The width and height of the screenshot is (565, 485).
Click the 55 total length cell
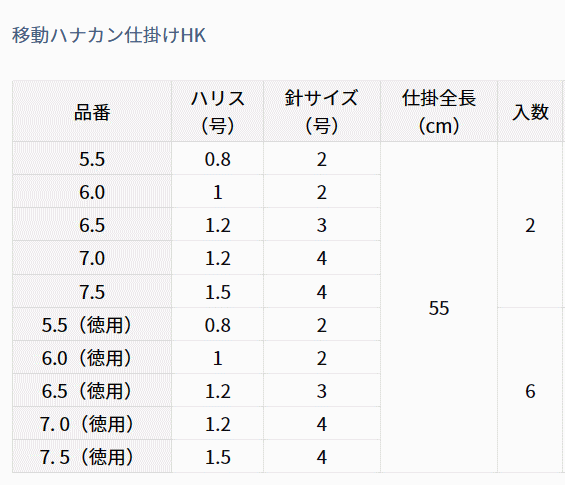[x=439, y=307]
